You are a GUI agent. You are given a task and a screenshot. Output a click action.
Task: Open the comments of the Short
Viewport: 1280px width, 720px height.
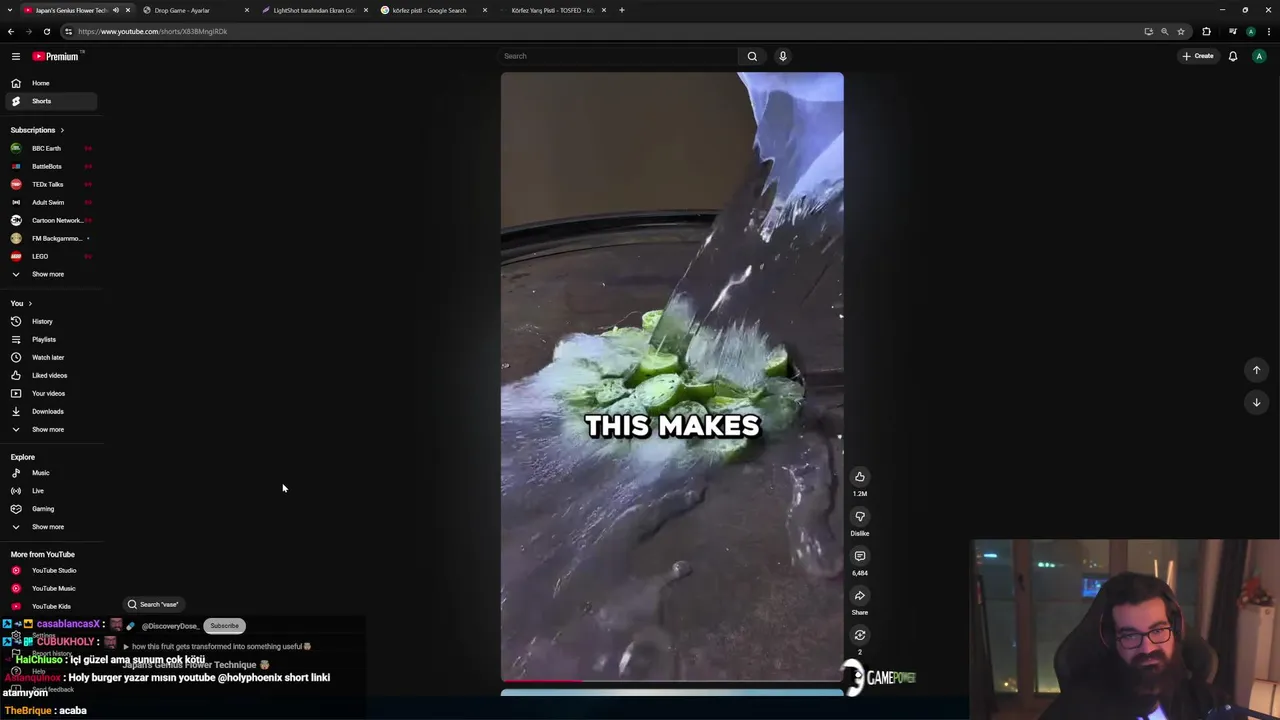click(860, 556)
